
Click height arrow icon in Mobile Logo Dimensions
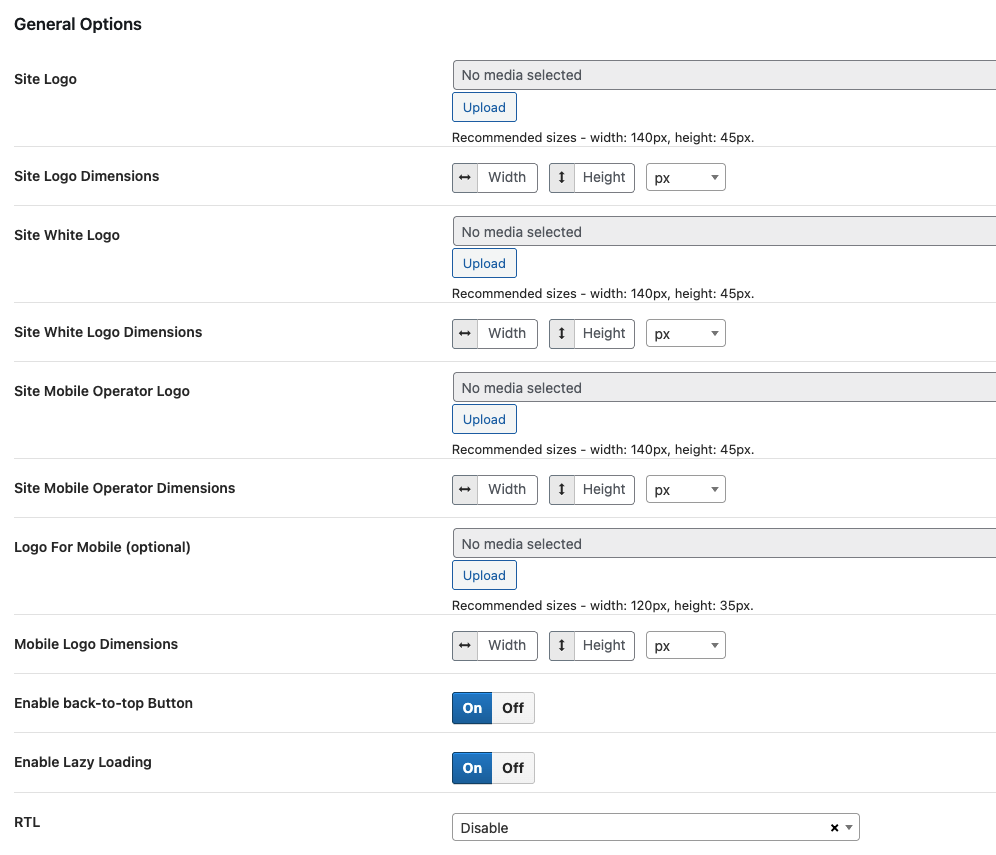click(562, 646)
